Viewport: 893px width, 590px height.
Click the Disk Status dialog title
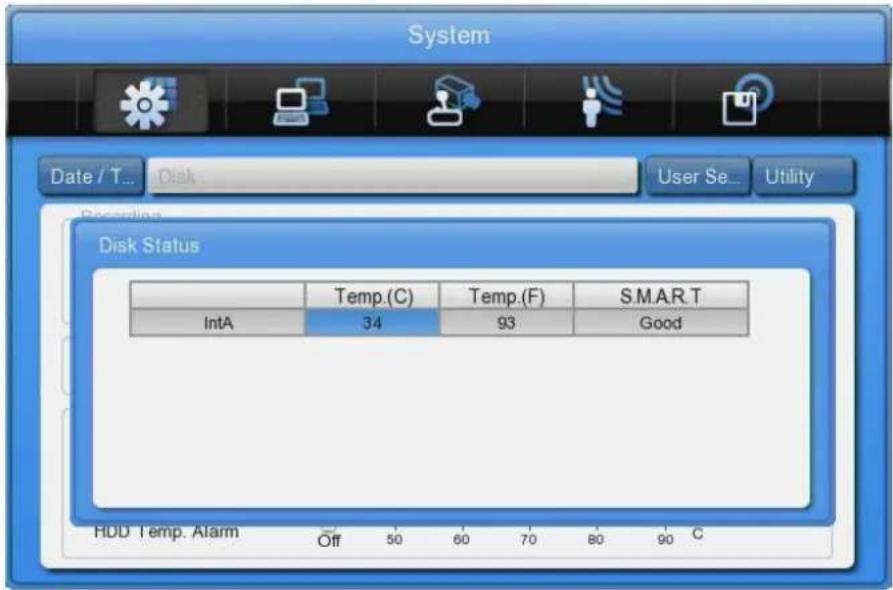point(149,245)
